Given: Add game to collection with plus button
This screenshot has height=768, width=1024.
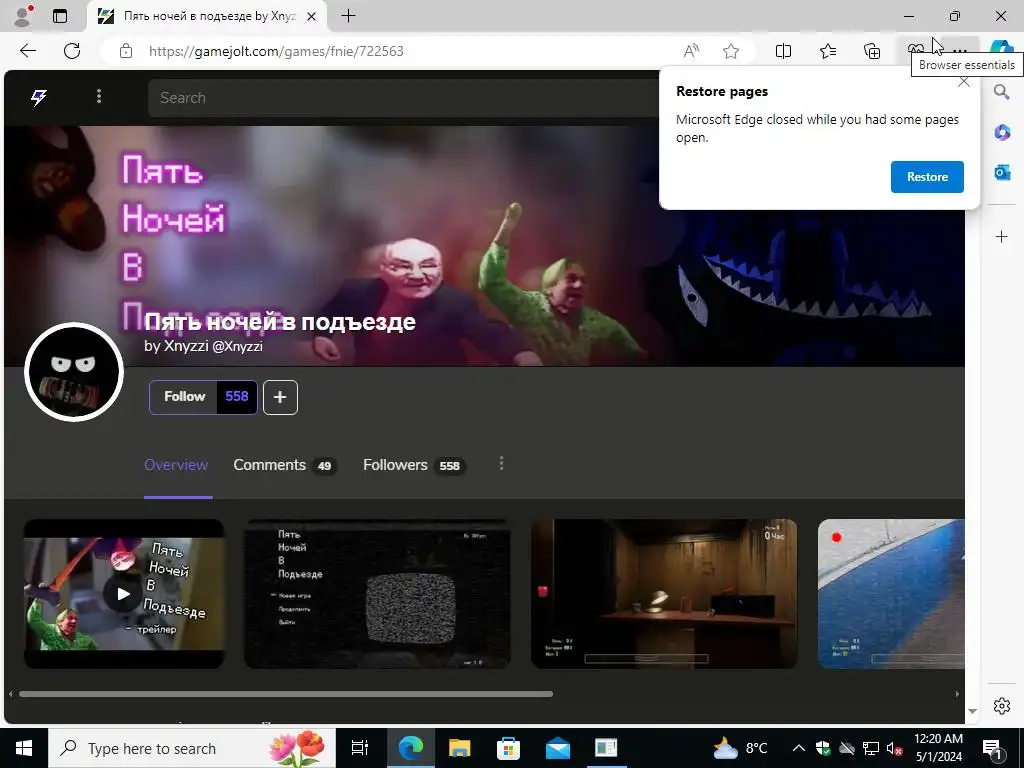Looking at the screenshot, I should tap(280, 397).
